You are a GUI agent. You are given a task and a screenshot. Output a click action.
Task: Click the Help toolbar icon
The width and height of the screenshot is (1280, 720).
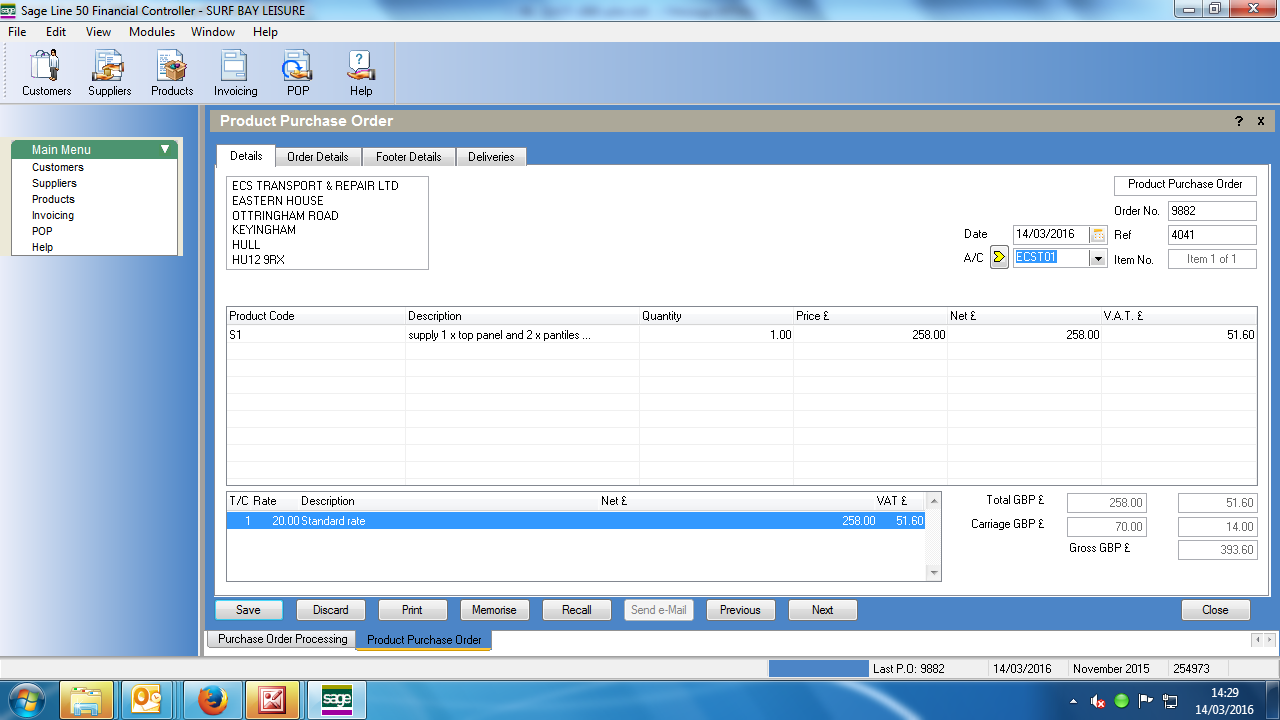[361, 73]
